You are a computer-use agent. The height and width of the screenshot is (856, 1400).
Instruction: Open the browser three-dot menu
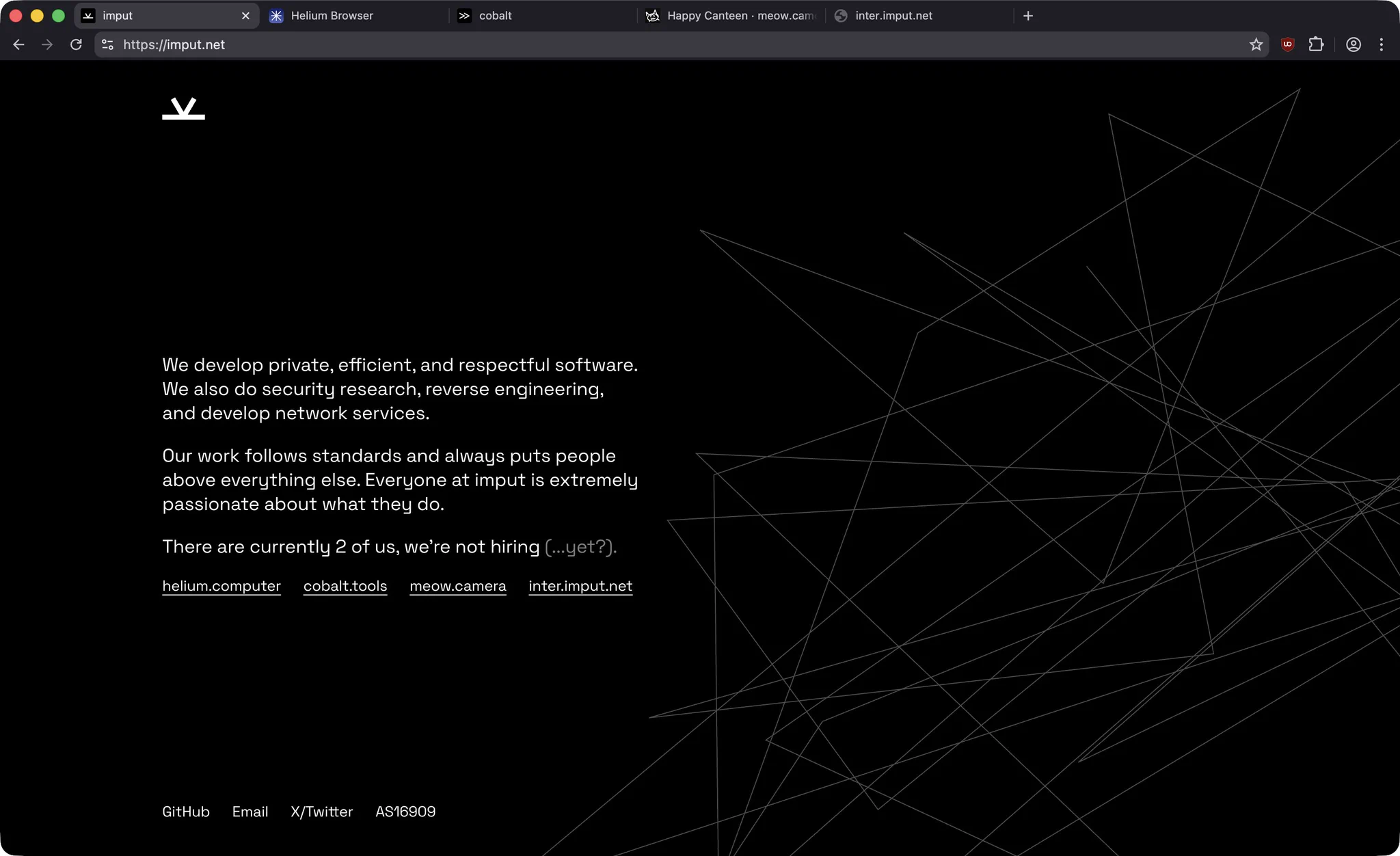click(x=1382, y=44)
